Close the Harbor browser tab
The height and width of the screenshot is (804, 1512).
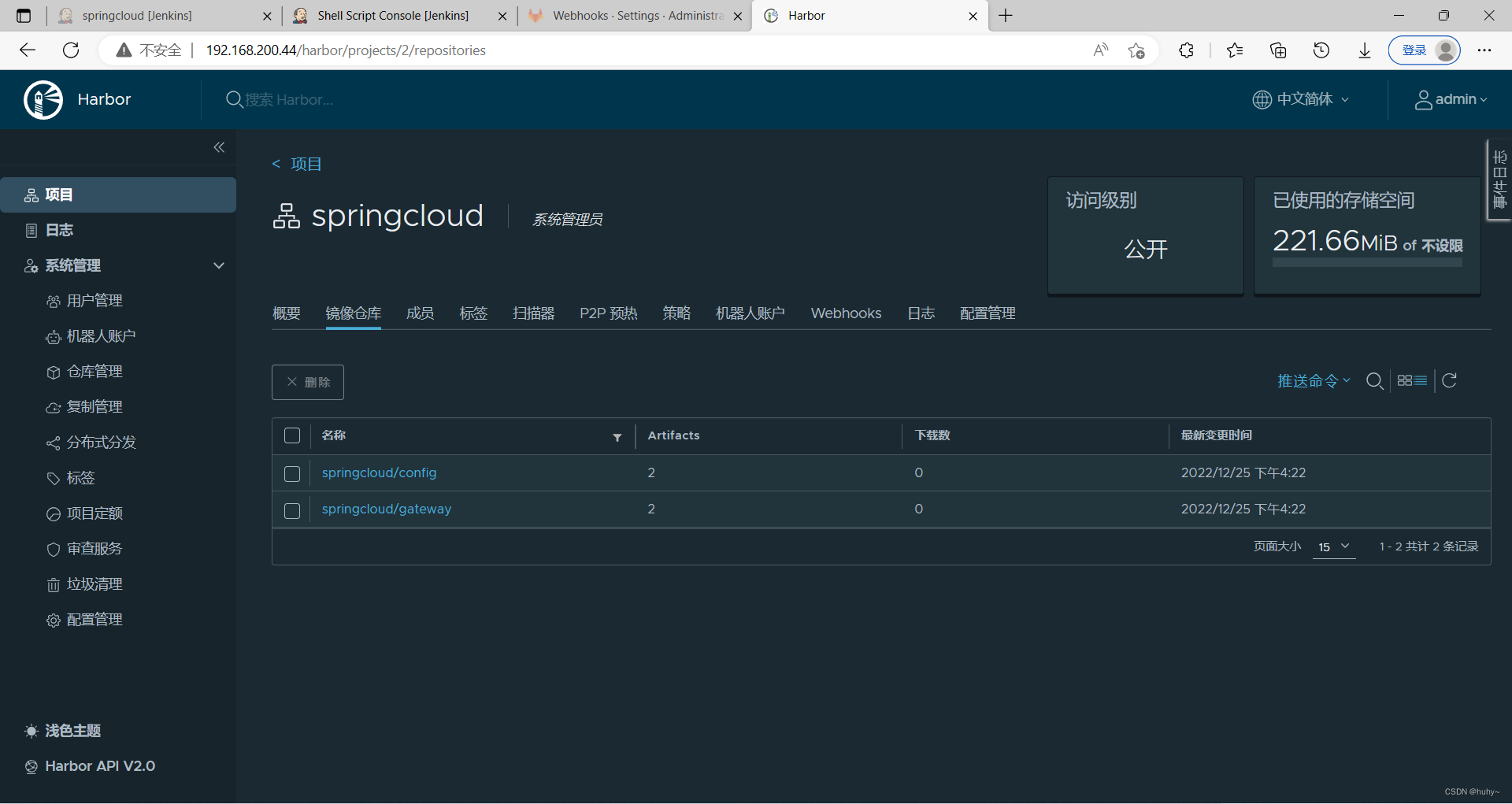coord(973,16)
